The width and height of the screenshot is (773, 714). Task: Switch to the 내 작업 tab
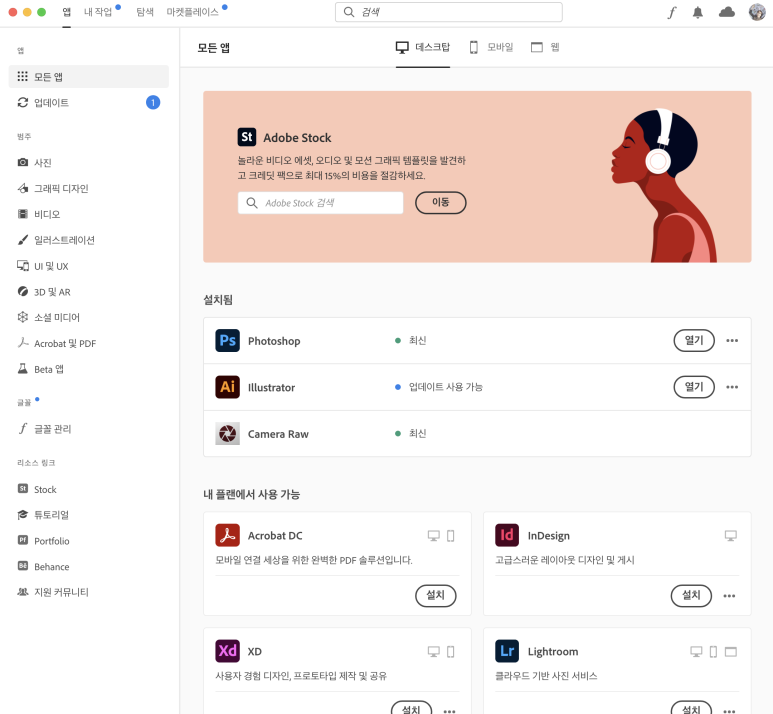click(x=98, y=12)
